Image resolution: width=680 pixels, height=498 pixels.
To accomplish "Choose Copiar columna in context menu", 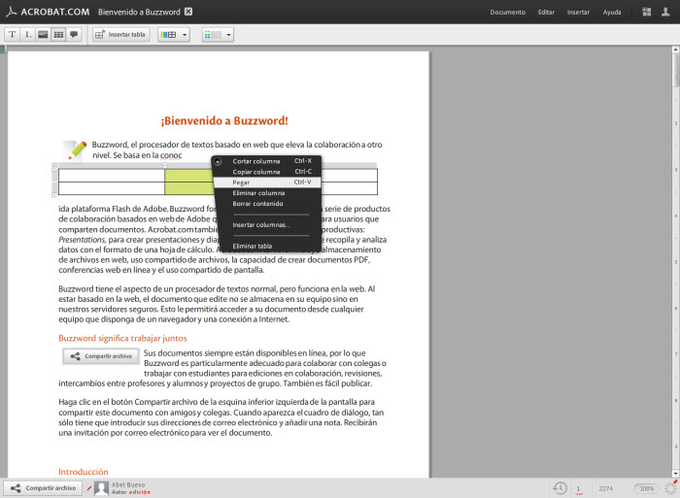I will [x=268, y=172].
